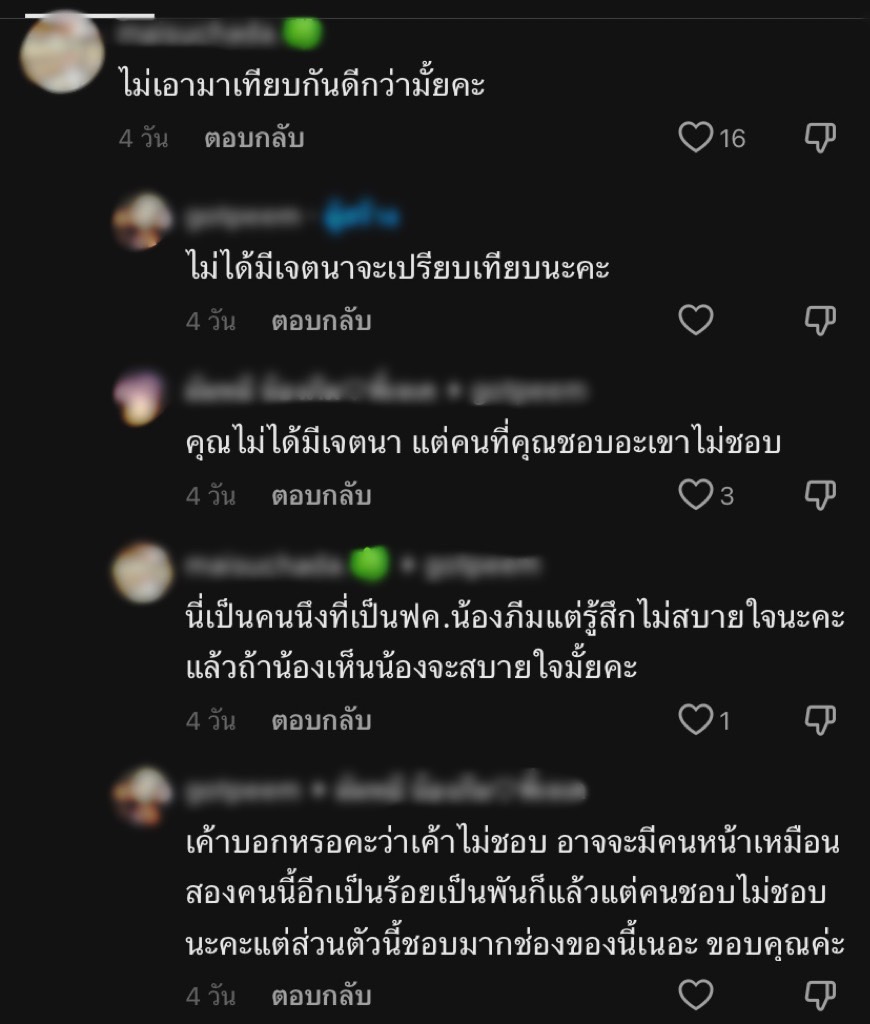Open blurred username above the last reply

tap(385, 790)
